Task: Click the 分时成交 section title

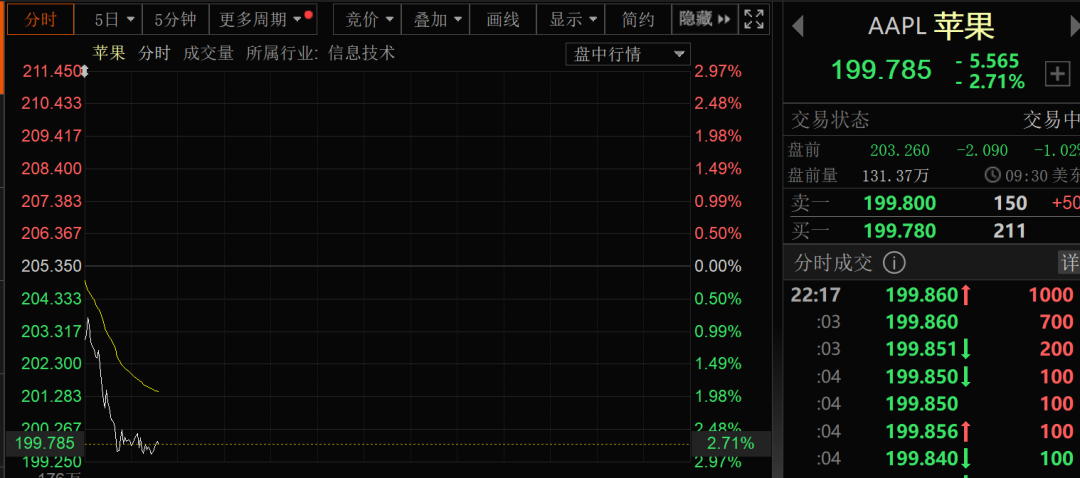Action: 833,262
